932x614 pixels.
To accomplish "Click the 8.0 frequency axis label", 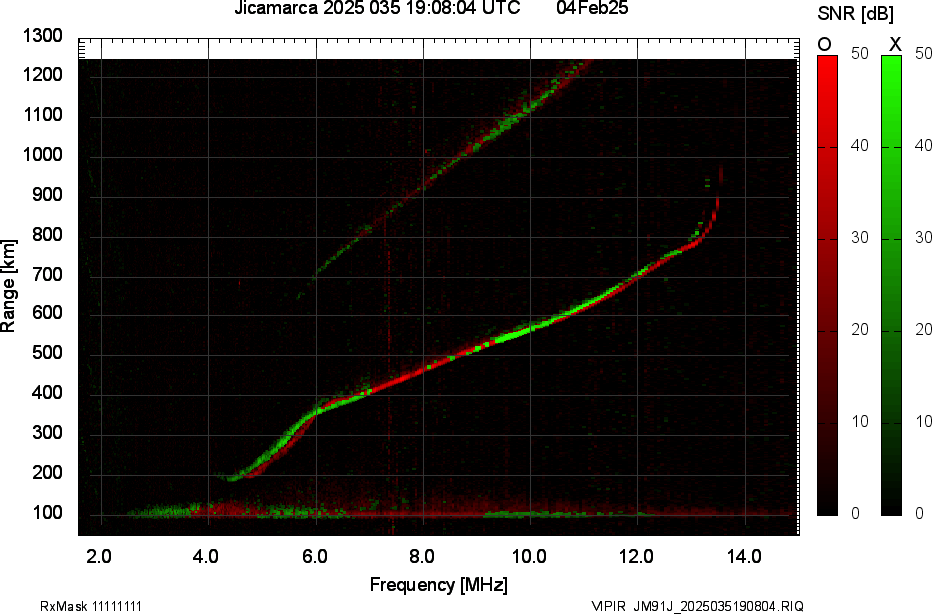I will point(421,557).
